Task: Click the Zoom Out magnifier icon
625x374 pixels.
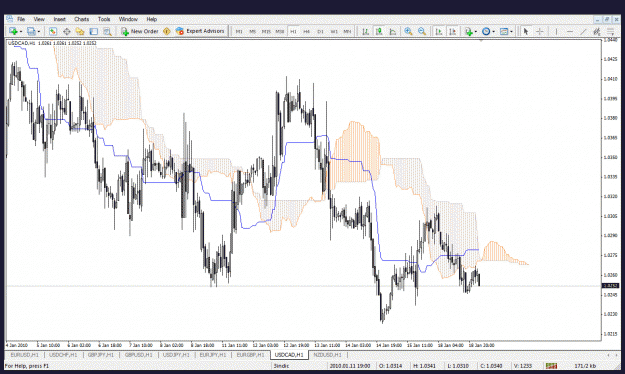Action: tap(422, 31)
